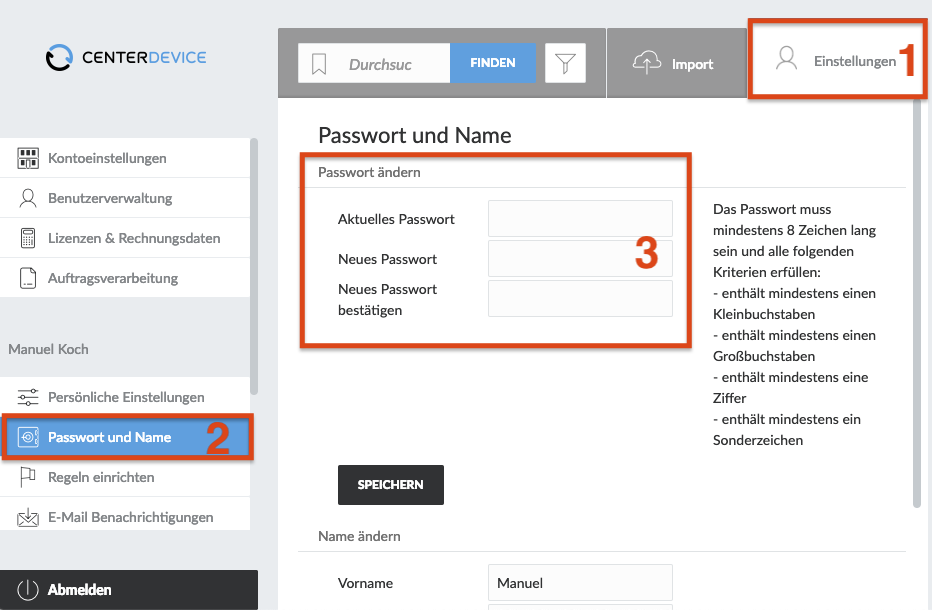
Task: Click the user icon beside Einstellungen
Action: click(x=786, y=58)
